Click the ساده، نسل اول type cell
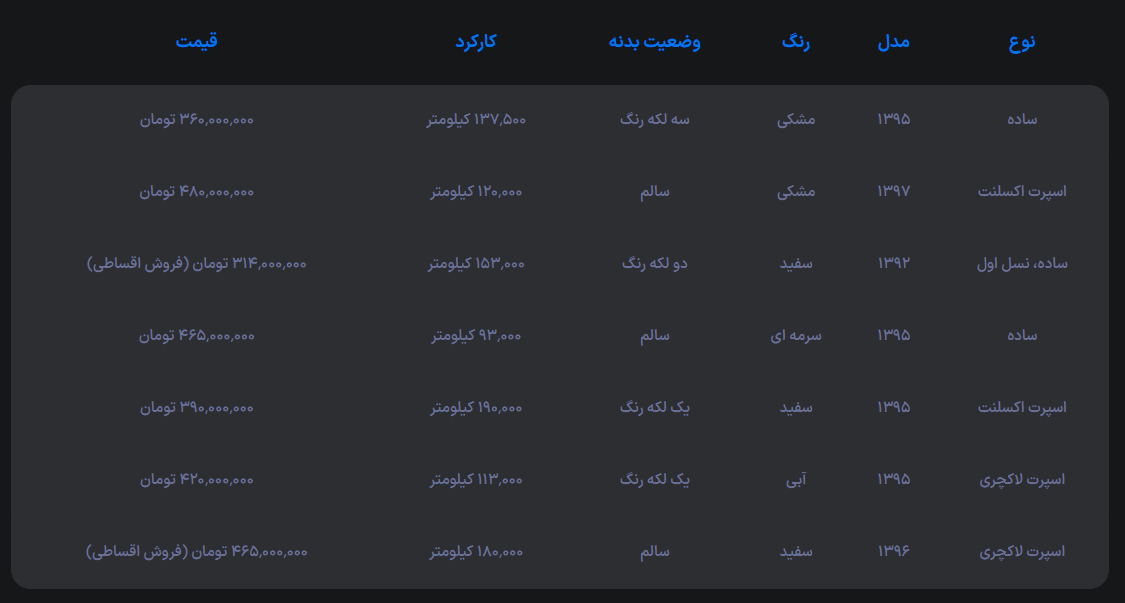Image resolution: width=1125 pixels, height=603 pixels. [1021, 263]
